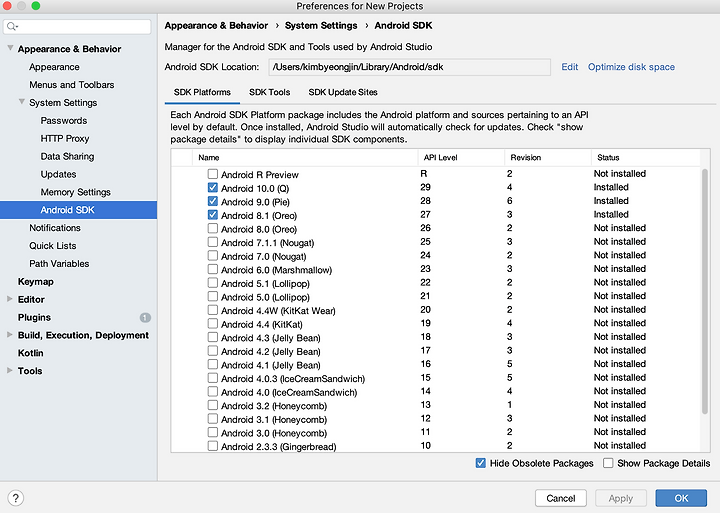
Task: Enable Show Package Details checkbox
Action: tap(608, 463)
